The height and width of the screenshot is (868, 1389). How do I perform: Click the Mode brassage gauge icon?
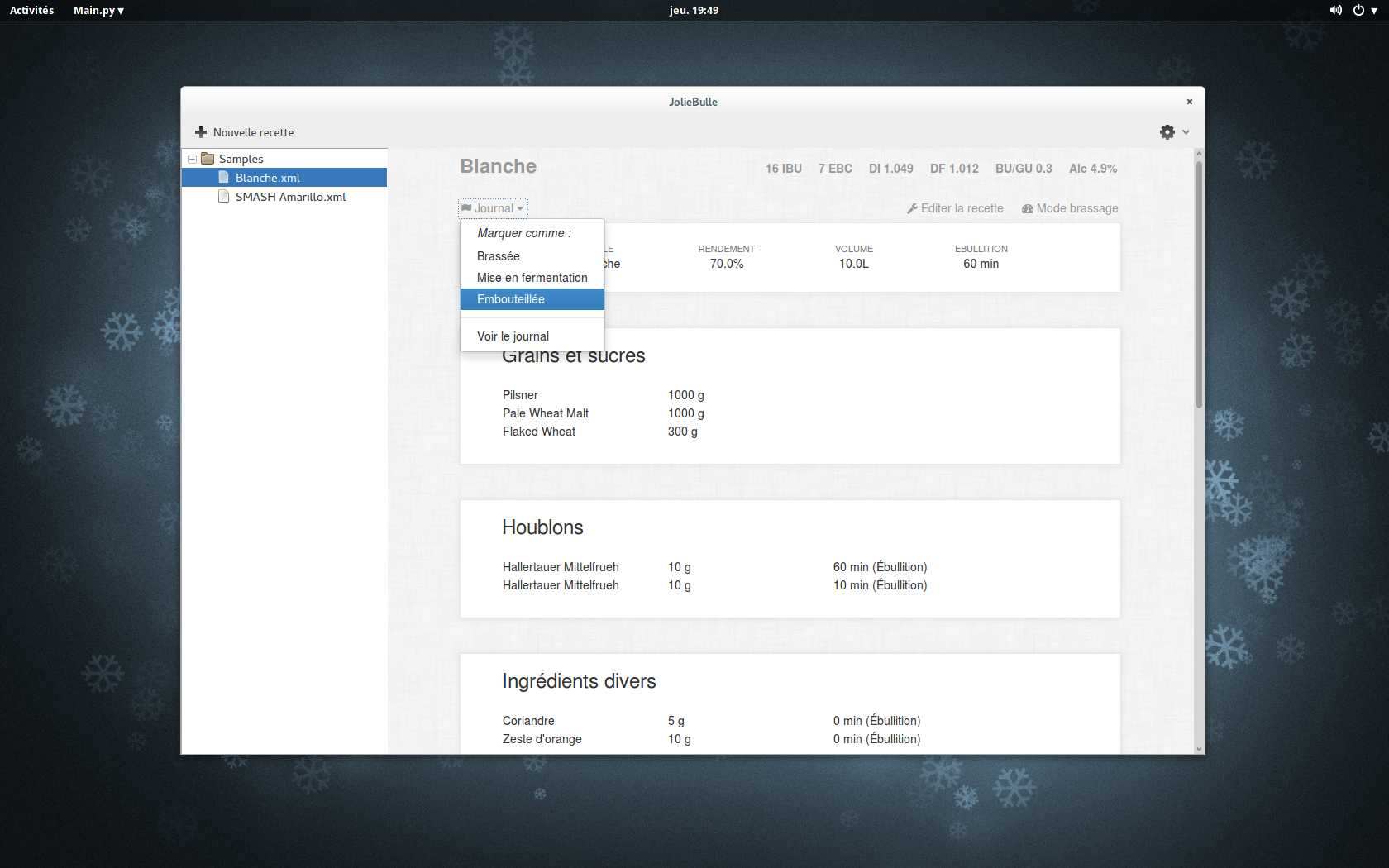1028,209
